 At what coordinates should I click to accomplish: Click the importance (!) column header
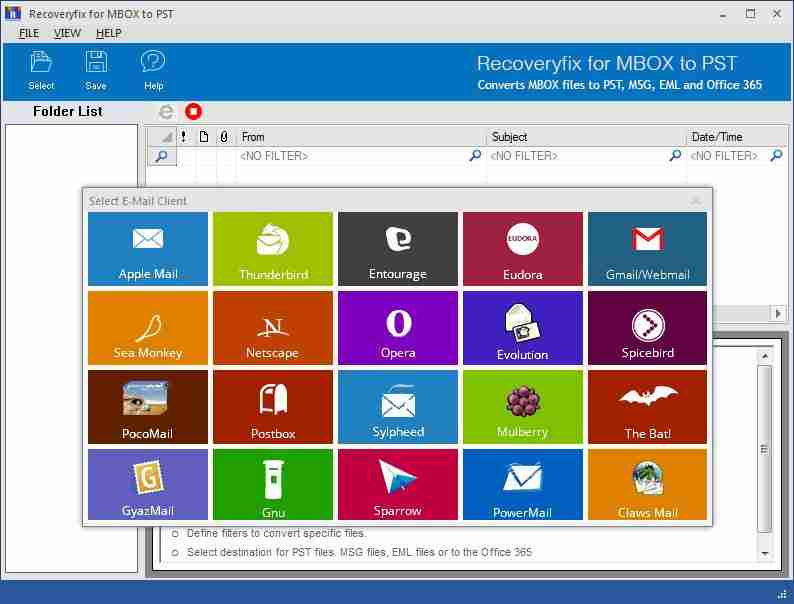click(x=183, y=137)
